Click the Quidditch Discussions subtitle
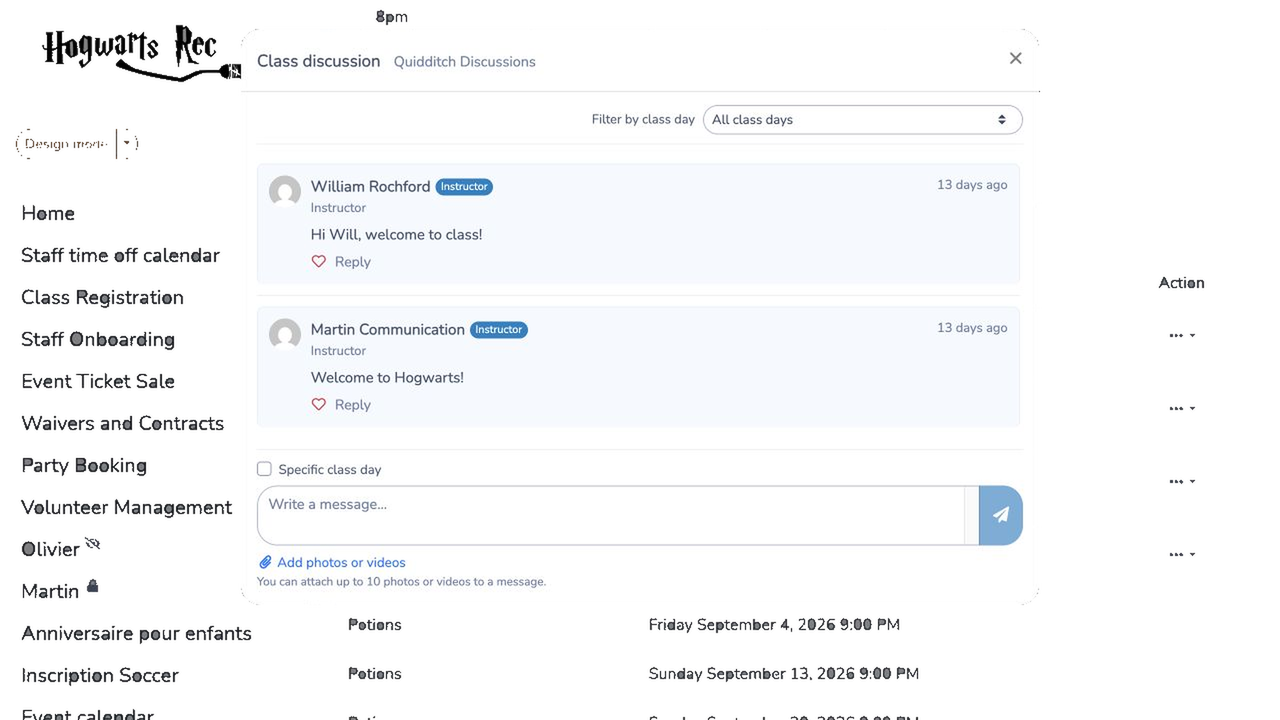The height and width of the screenshot is (720, 1280). pos(464,62)
